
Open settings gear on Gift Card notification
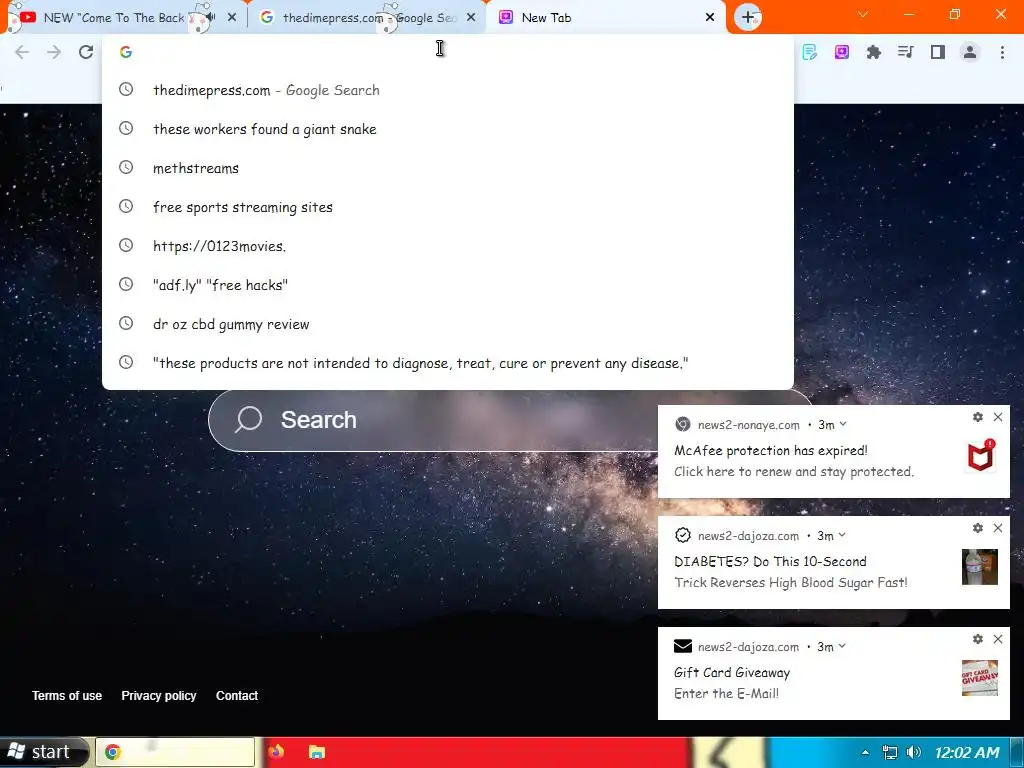pos(978,639)
